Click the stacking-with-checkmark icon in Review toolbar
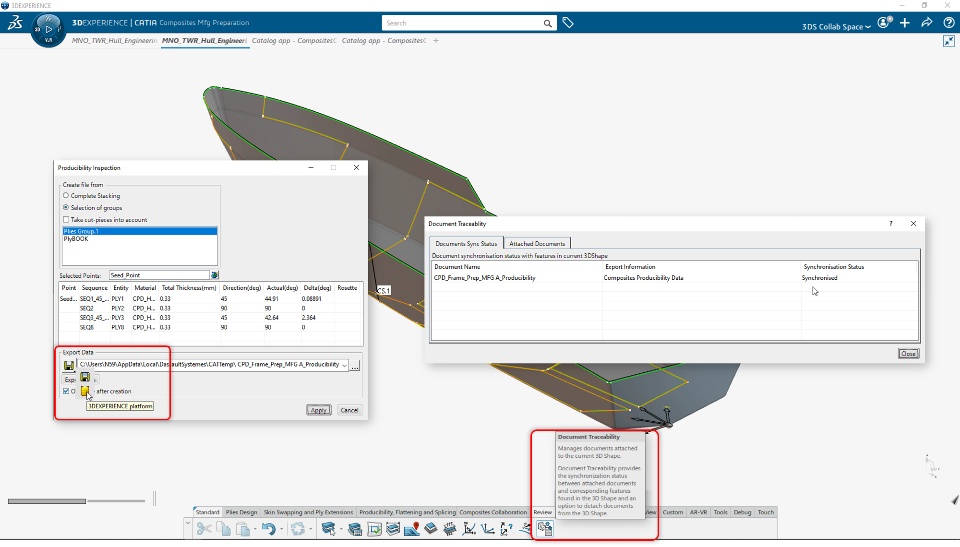 pos(374,529)
